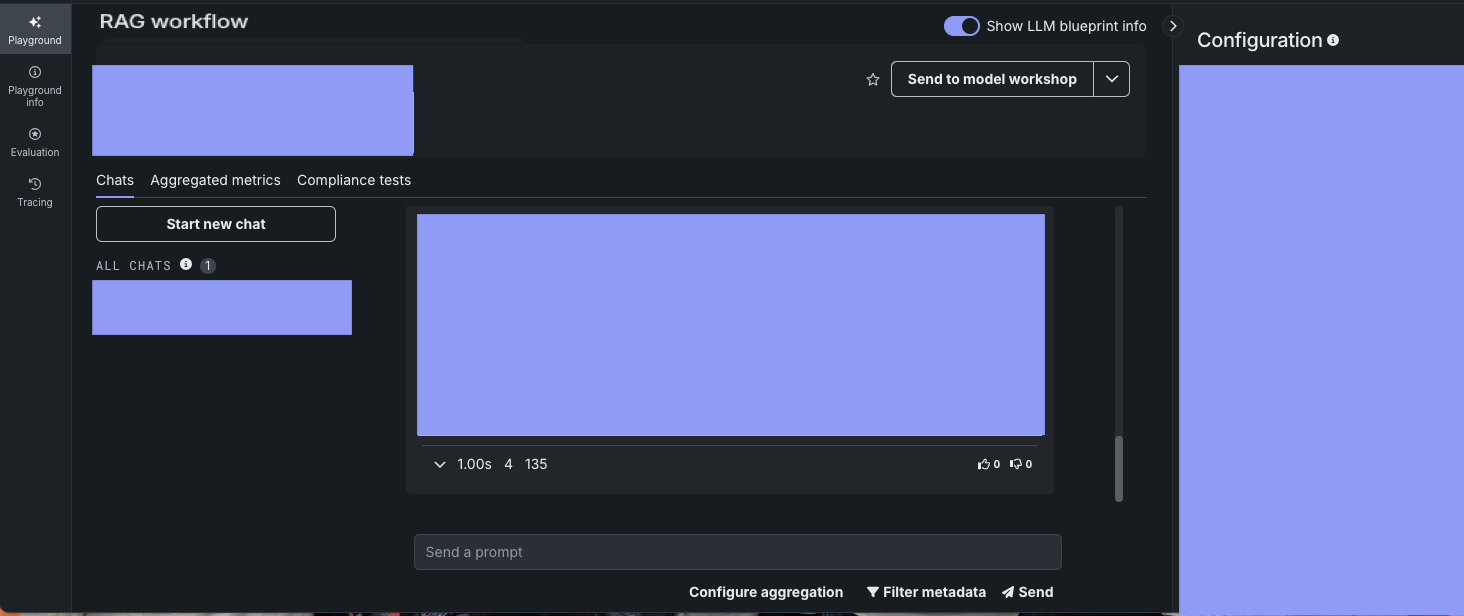Click the info icon beside Configuration
This screenshot has height=616, width=1464.
1333,41
